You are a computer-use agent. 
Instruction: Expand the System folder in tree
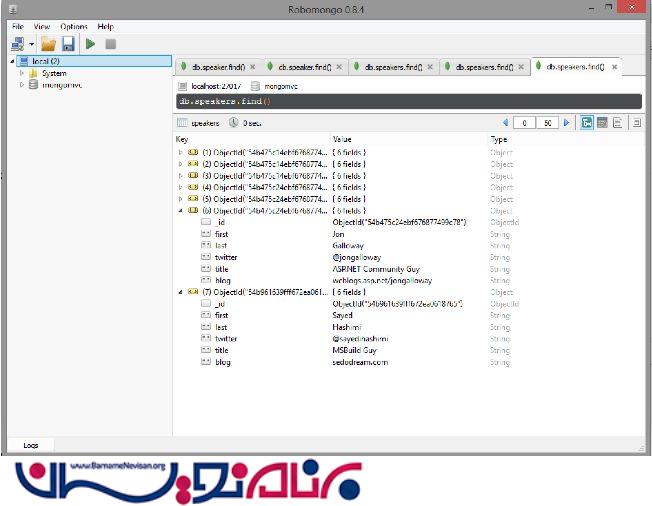[x=22, y=73]
